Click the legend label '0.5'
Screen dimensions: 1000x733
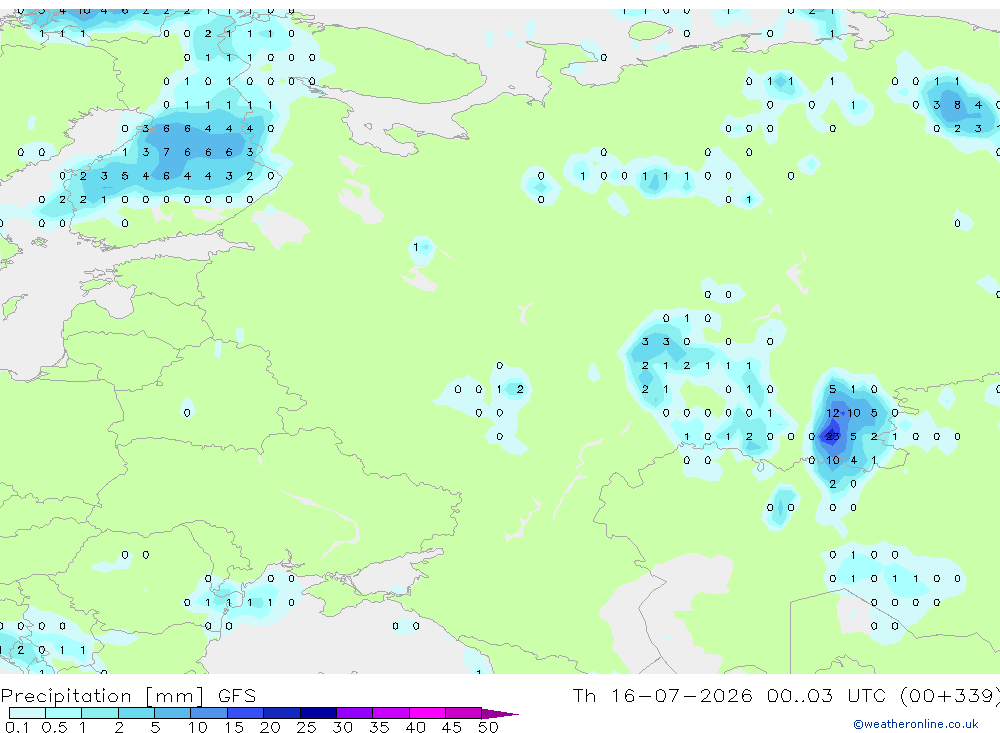pos(54,727)
